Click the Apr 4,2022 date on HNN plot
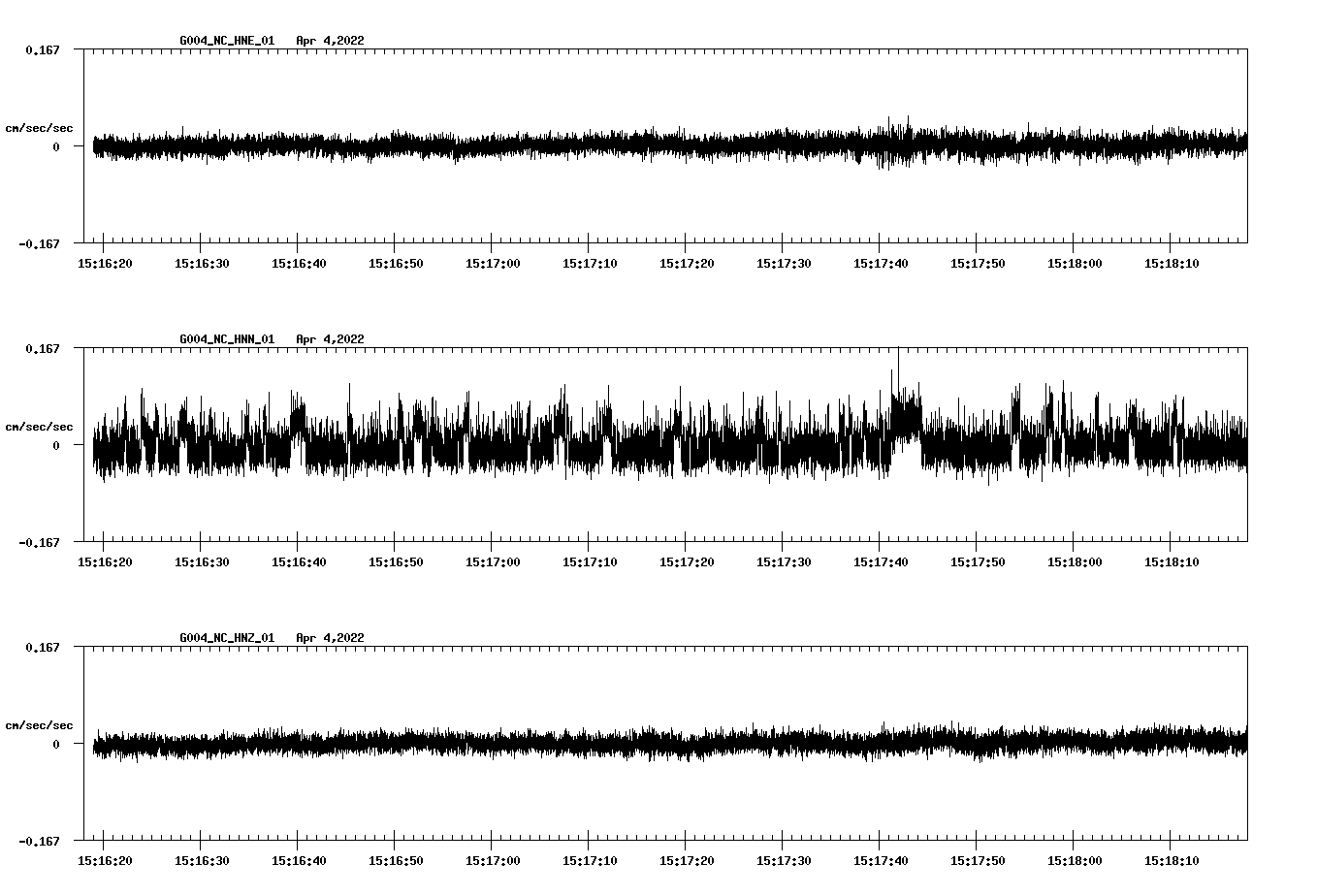Image resolution: width=1317 pixels, height=896 pixels. coord(331,339)
